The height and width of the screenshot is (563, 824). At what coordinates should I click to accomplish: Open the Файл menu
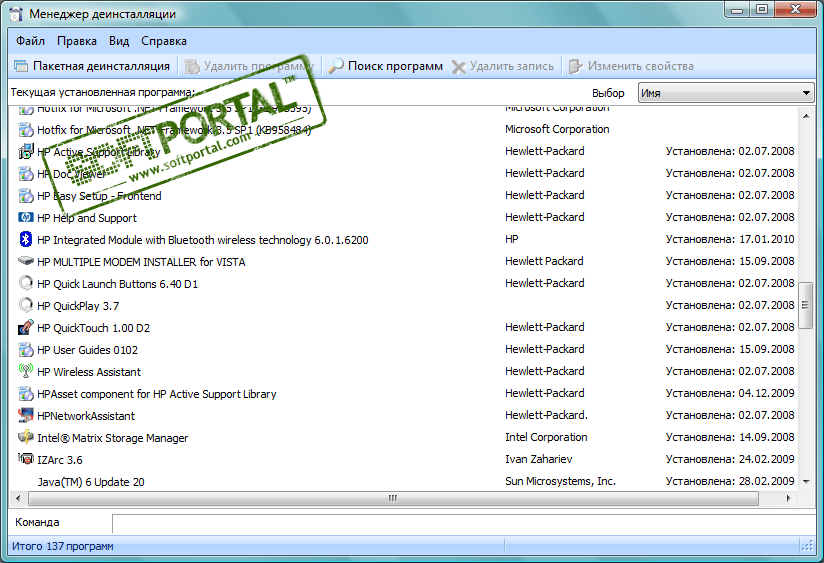30,41
